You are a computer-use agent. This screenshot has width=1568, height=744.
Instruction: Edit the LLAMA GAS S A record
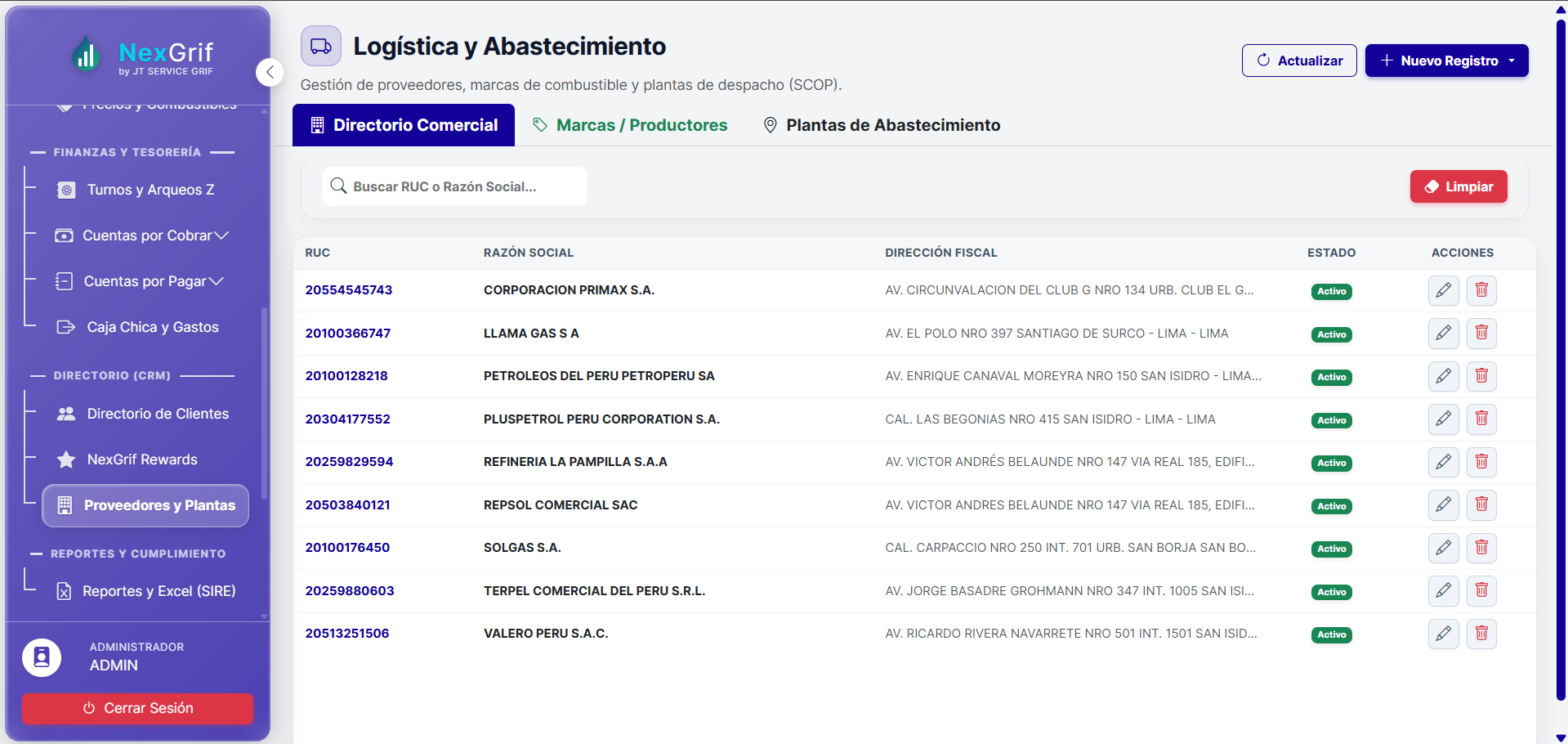tap(1443, 334)
